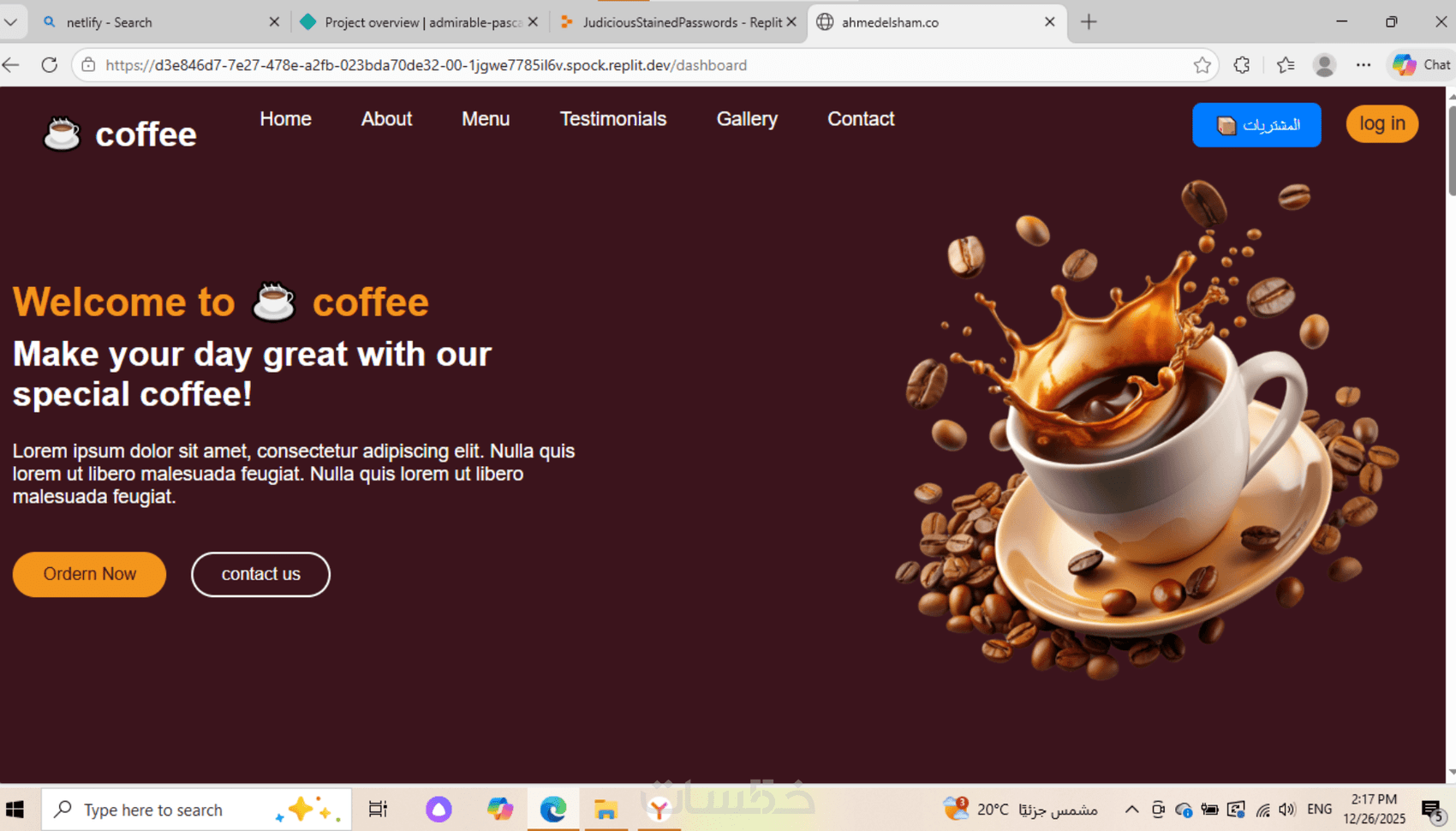
Task: Open the blue المشتريات purchases button
Action: coord(1256,125)
